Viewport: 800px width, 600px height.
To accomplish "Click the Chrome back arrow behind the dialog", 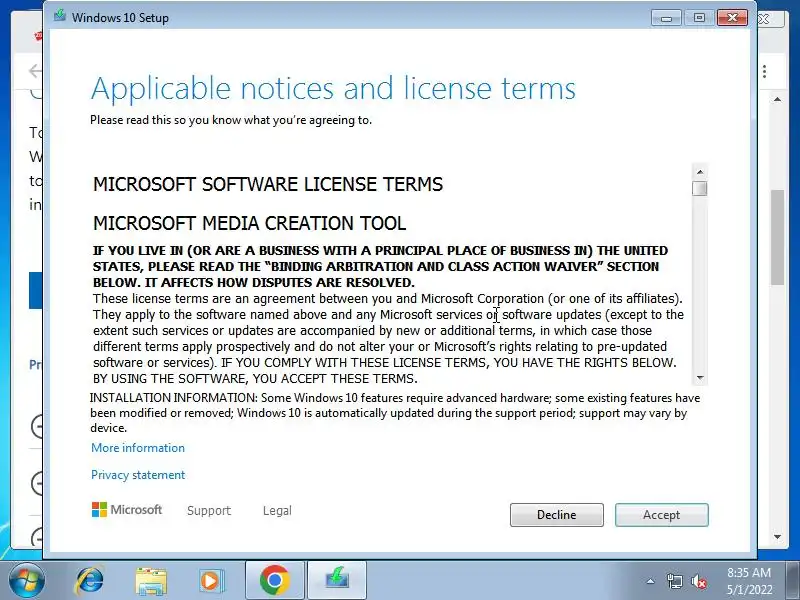I will tap(35, 71).
